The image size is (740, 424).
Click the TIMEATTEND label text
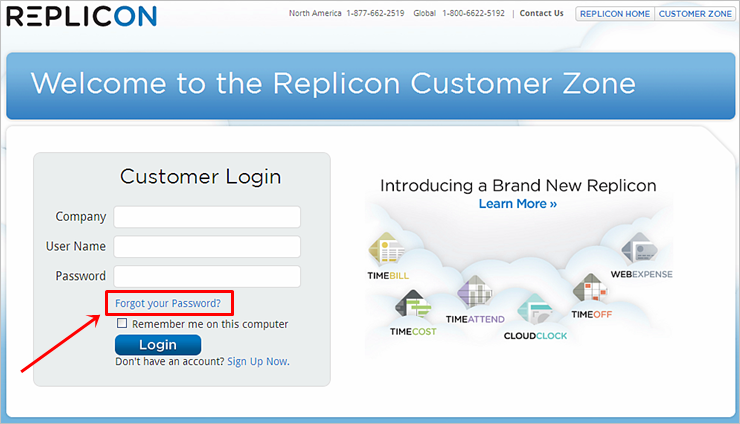point(475,319)
